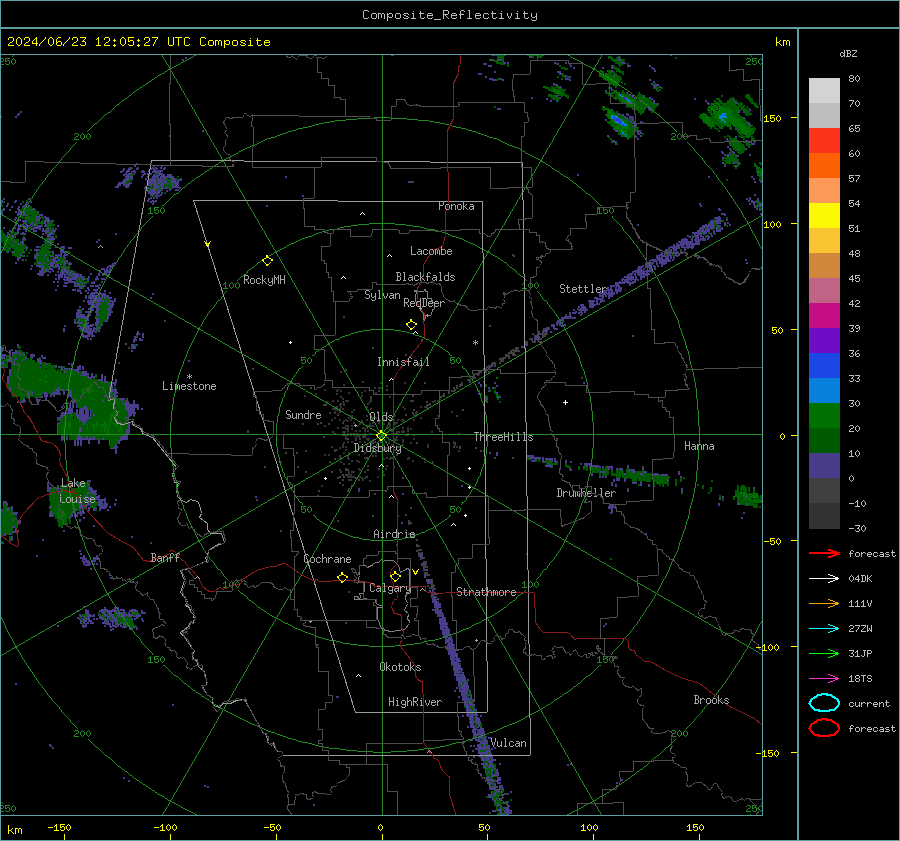Click the 04DK legend label
The height and width of the screenshot is (841, 900).
click(860, 579)
